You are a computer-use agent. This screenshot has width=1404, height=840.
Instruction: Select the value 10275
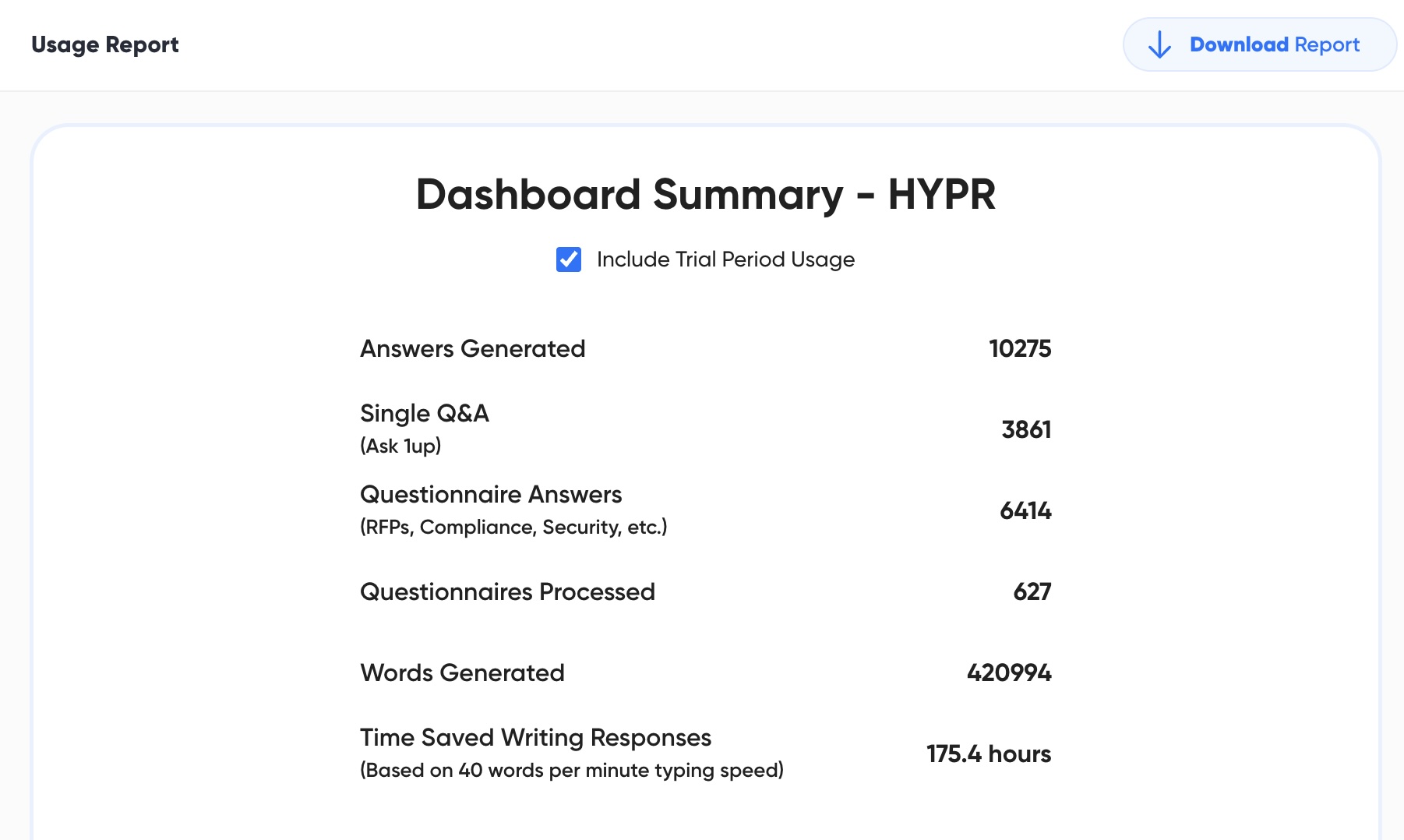coord(1020,348)
